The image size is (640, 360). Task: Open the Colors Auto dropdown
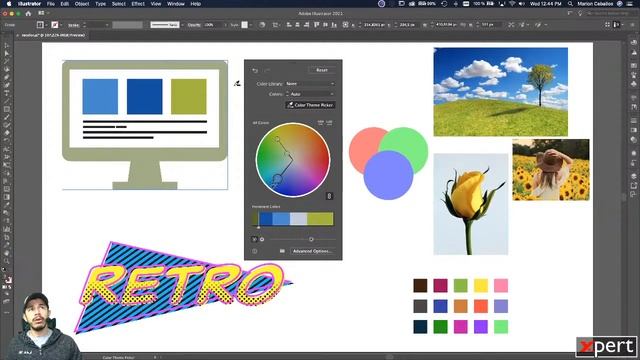[312, 94]
